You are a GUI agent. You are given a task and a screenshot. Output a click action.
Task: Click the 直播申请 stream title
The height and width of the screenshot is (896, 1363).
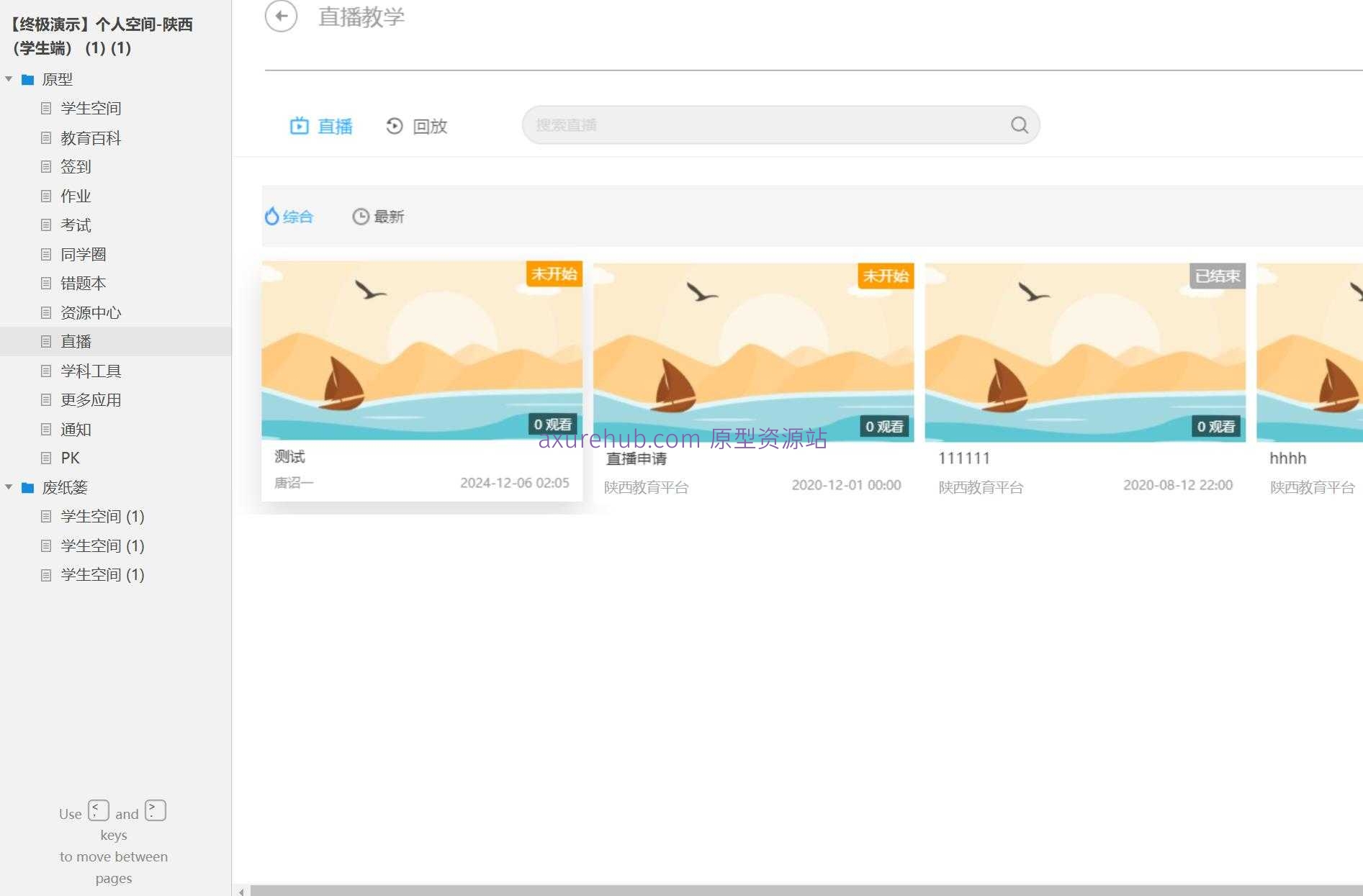(636, 459)
